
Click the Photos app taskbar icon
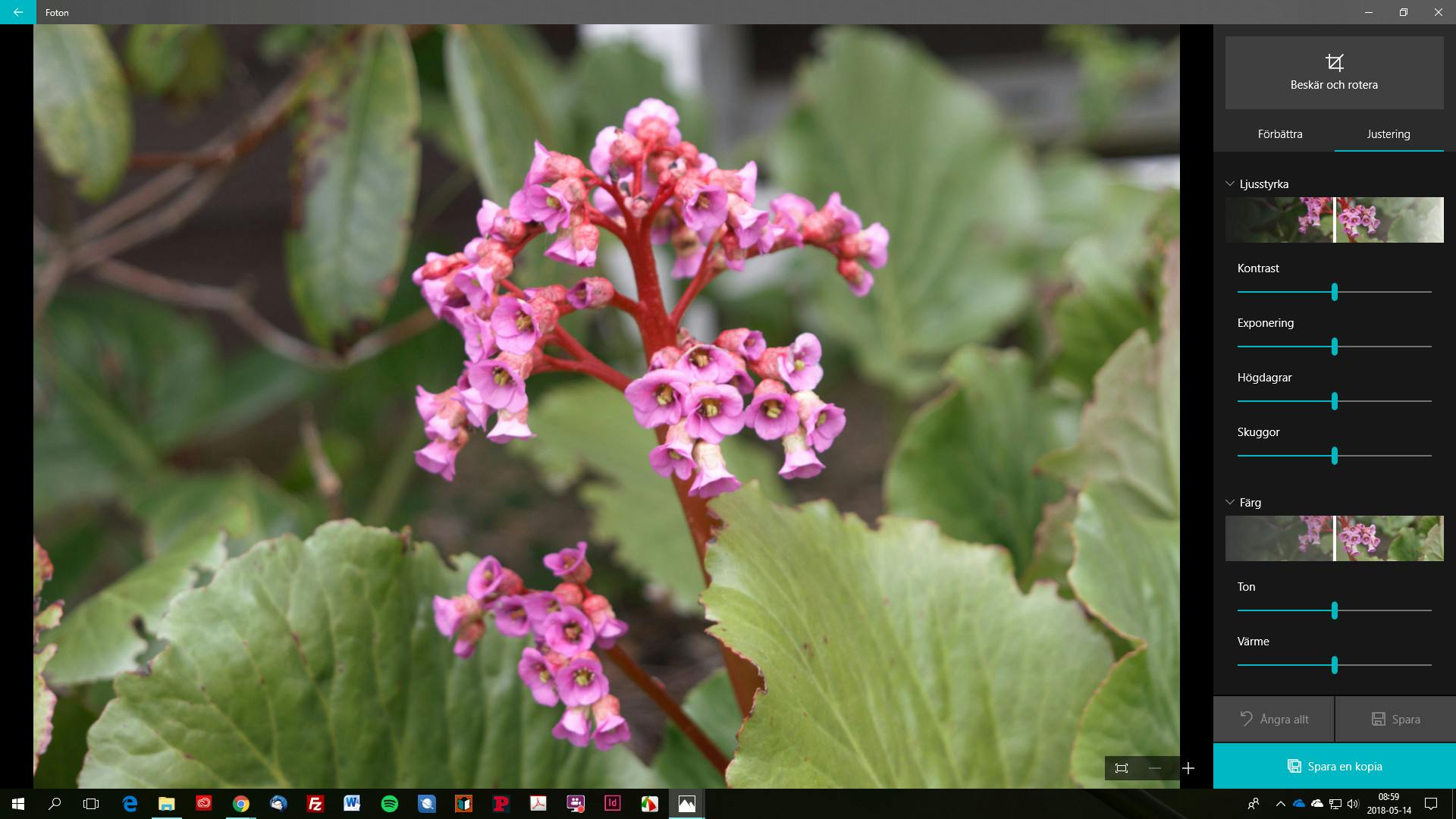[x=686, y=804]
